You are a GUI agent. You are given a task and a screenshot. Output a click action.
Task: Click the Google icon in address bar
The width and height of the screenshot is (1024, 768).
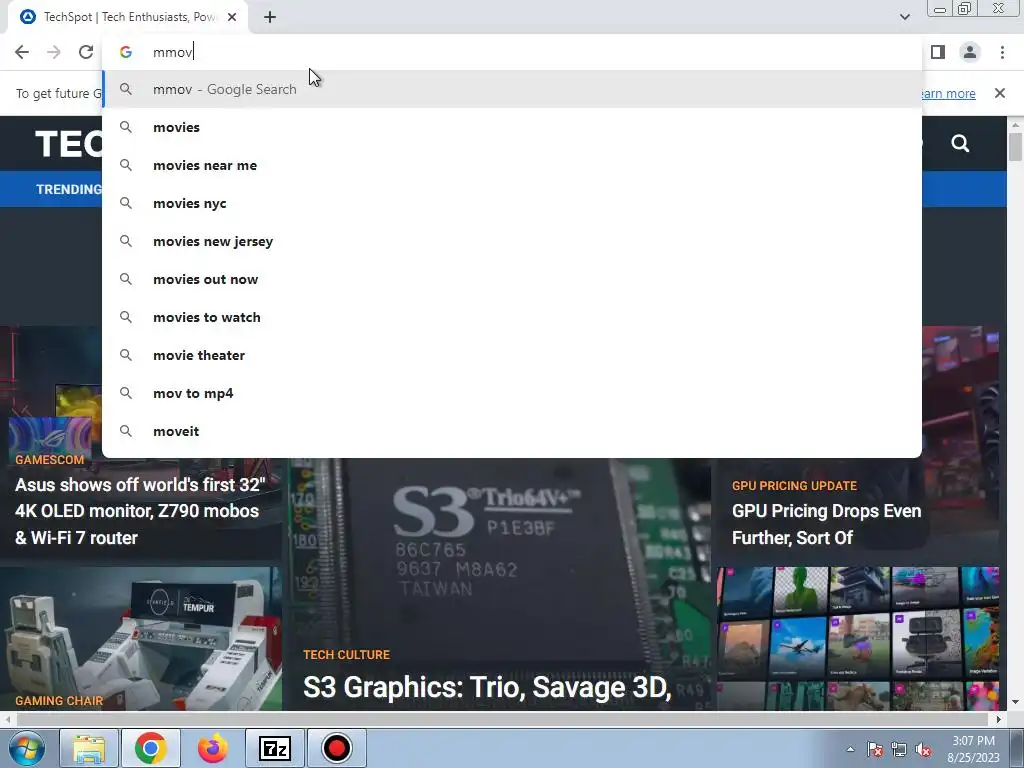pyautogui.click(x=126, y=52)
